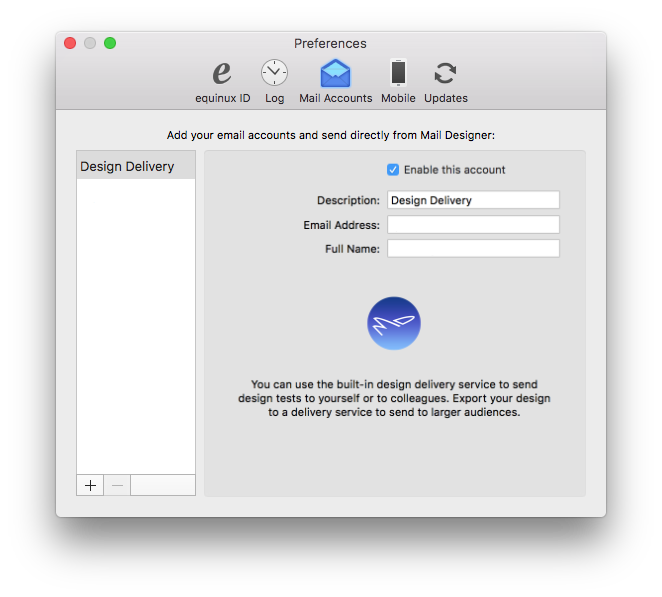The image size is (662, 597).
Task: Click the built-in design delivery description text
Action: point(394,398)
